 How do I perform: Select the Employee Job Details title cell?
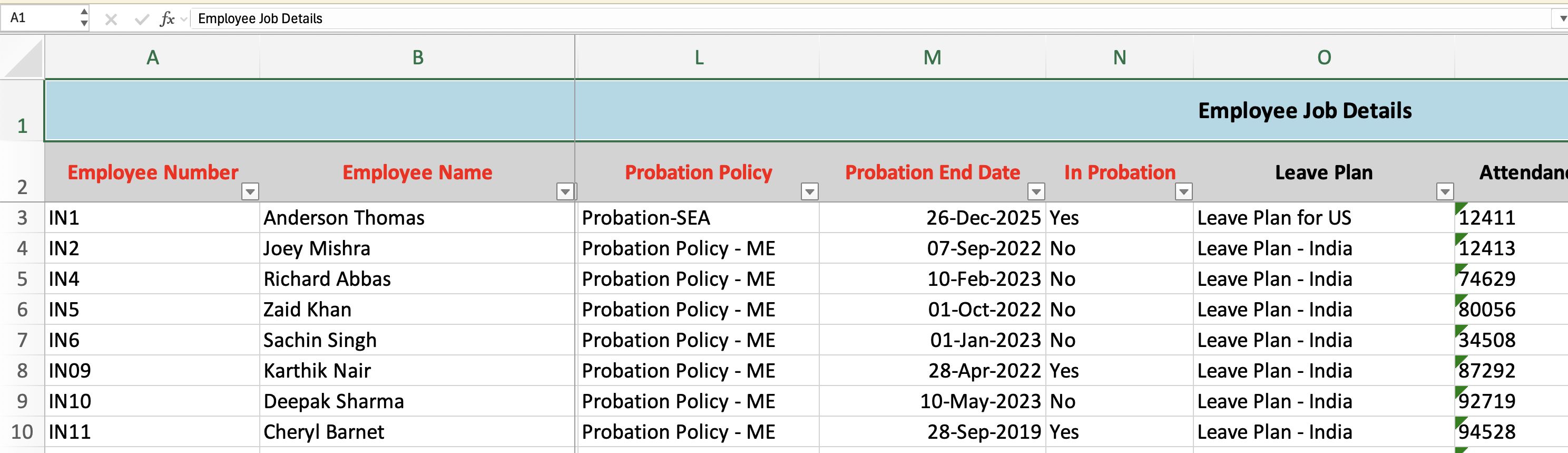point(1304,111)
